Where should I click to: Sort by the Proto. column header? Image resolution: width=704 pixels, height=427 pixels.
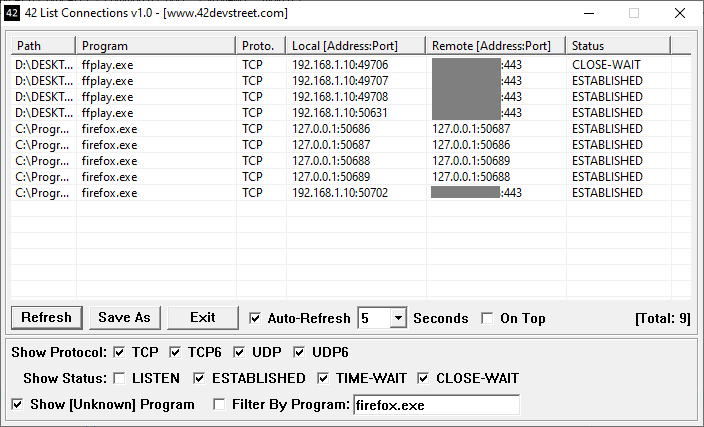[261, 46]
